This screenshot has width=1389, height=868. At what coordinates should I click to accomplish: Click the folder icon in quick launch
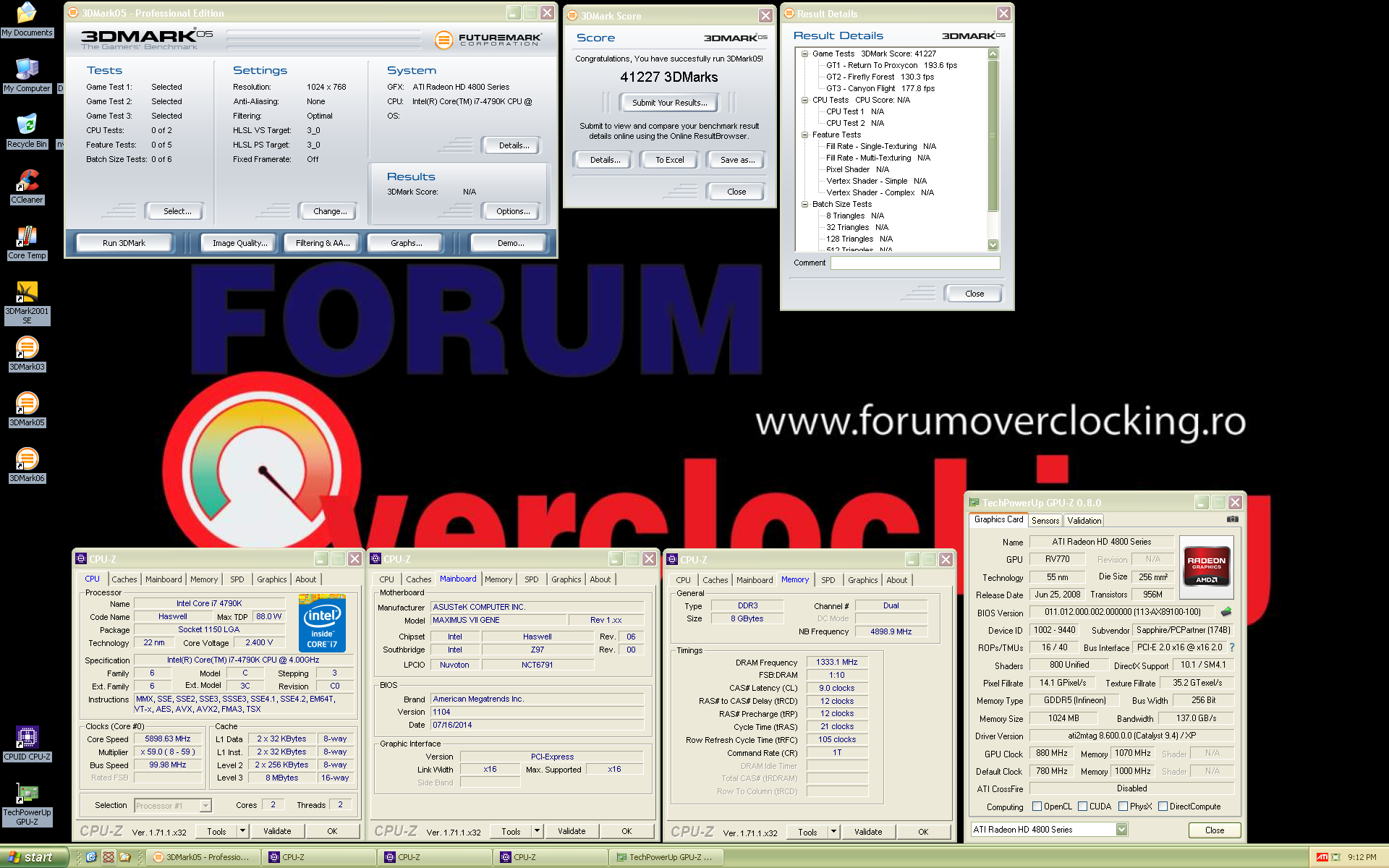coord(125,857)
